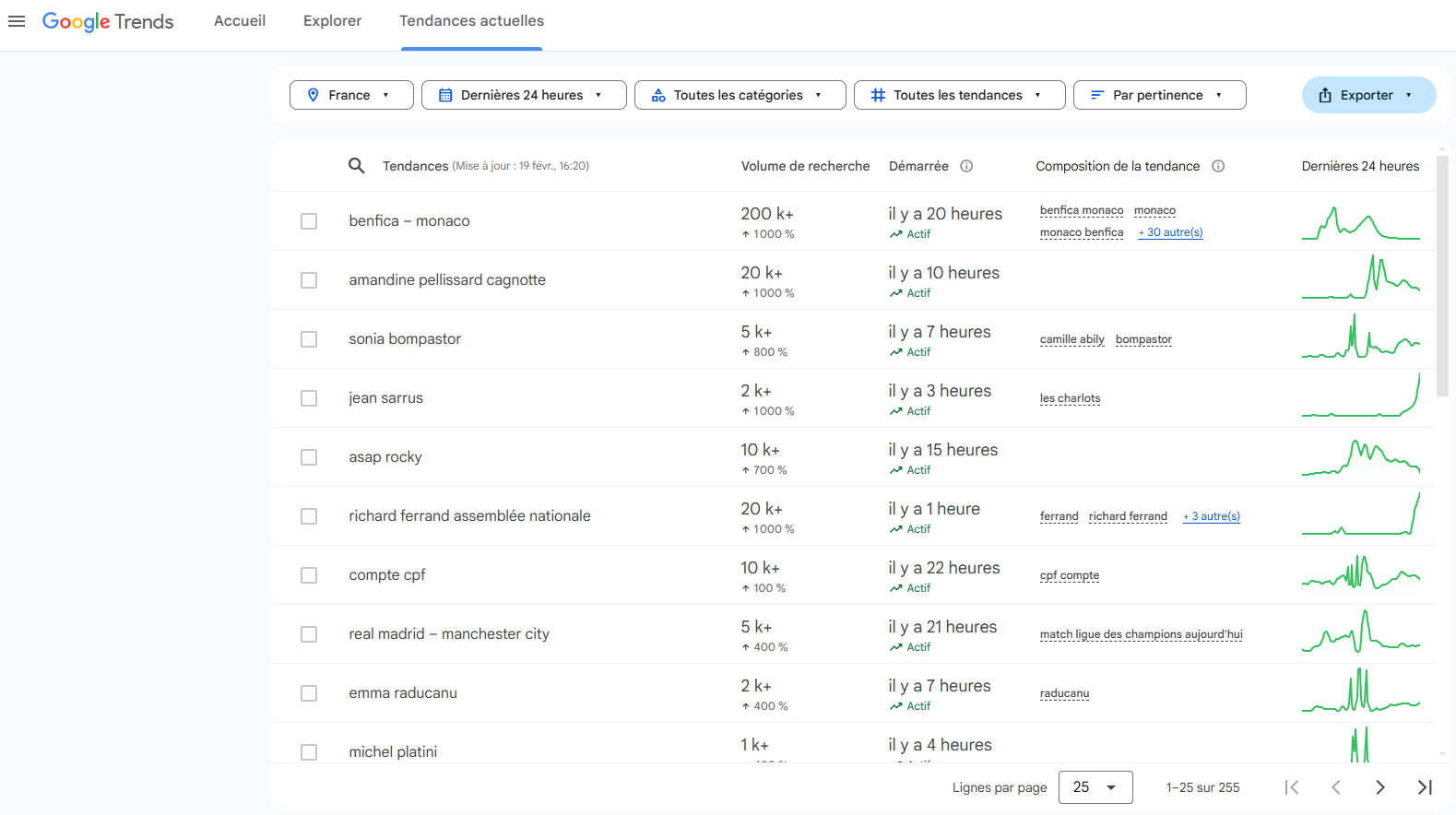Click the bompastor query chip
The height and width of the screenshot is (815, 1456).
[1143, 339]
